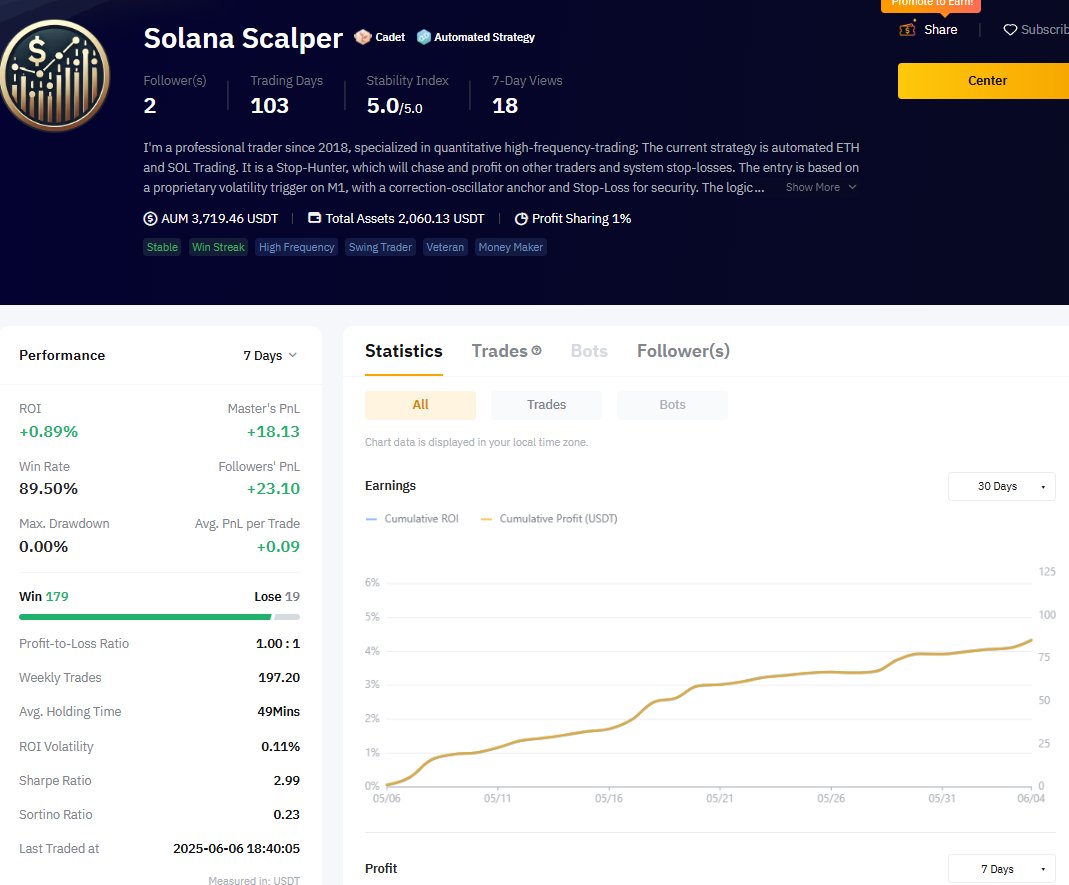Select the All filter button

pos(420,405)
